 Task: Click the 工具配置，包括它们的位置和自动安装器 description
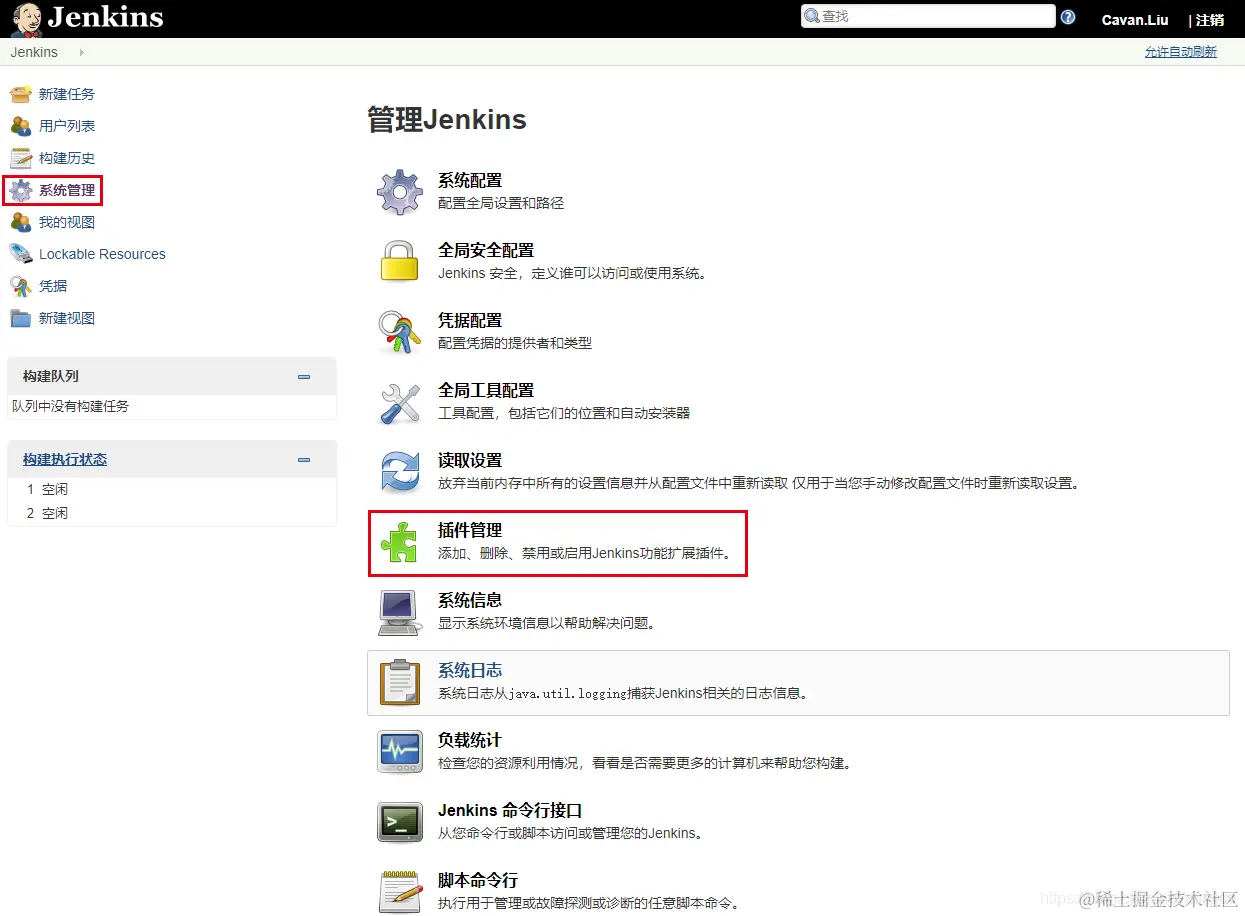[564, 413]
